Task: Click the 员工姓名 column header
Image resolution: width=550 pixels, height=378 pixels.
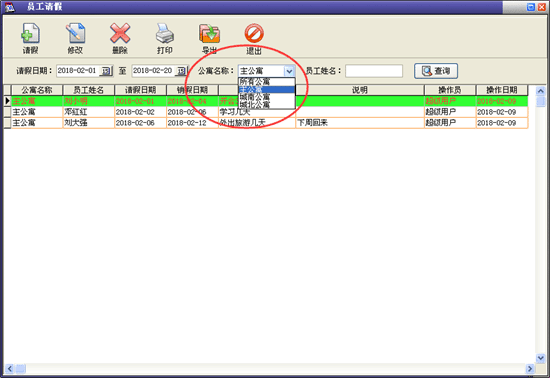Action: click(x=88, y=90)
